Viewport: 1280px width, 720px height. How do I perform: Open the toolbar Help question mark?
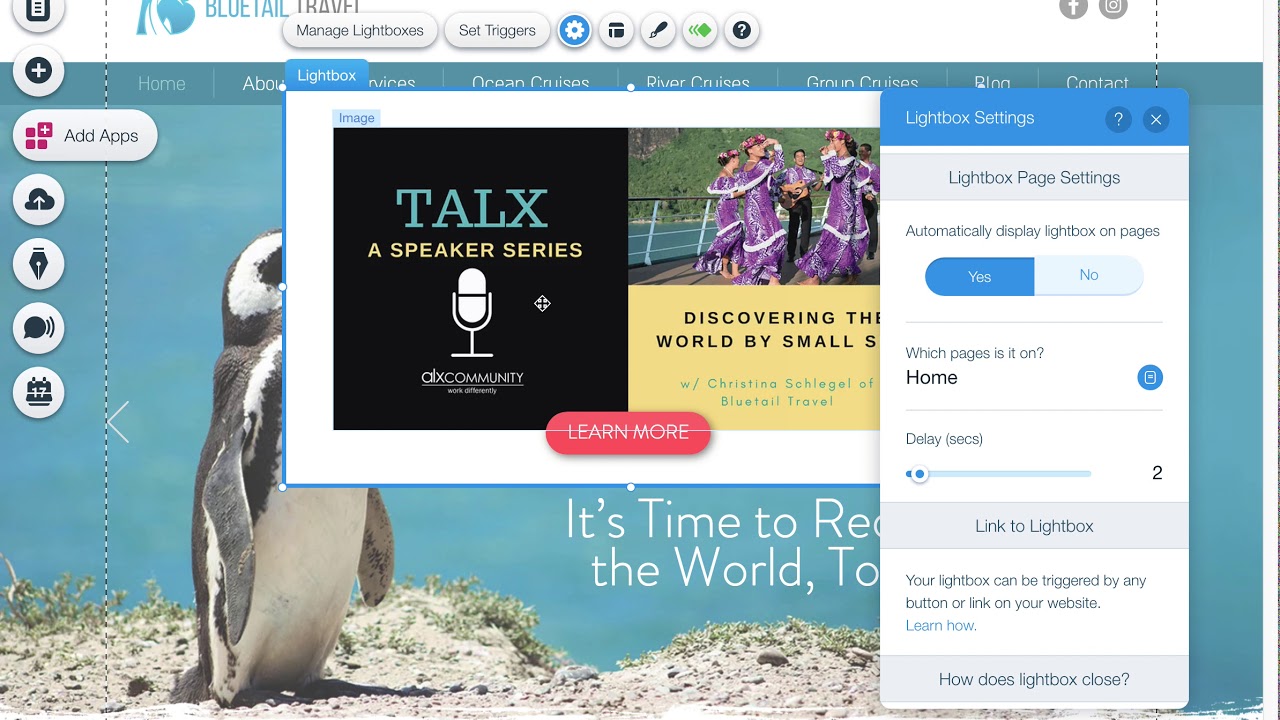(741, 30)
